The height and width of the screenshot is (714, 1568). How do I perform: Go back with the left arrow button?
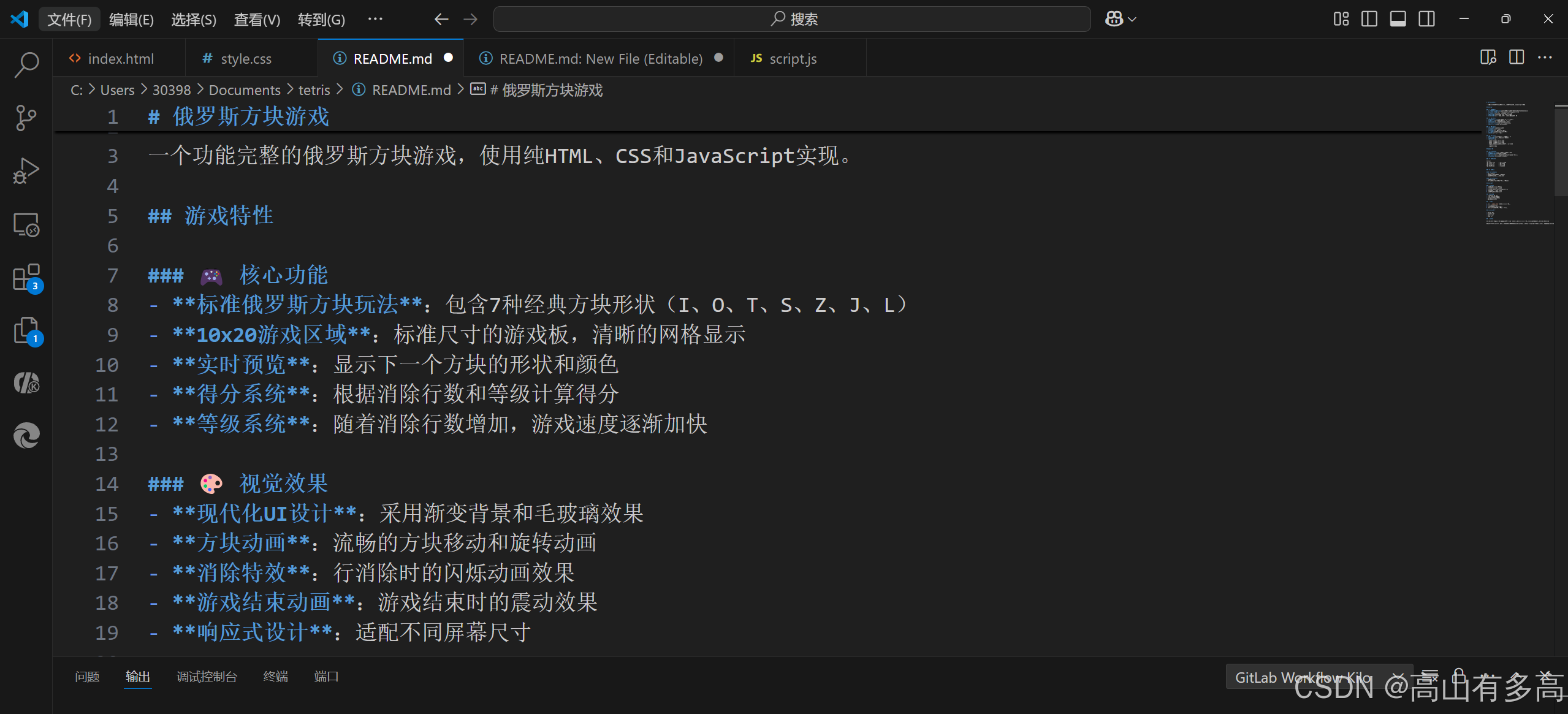pyautogui.click(x=441, y=20)
